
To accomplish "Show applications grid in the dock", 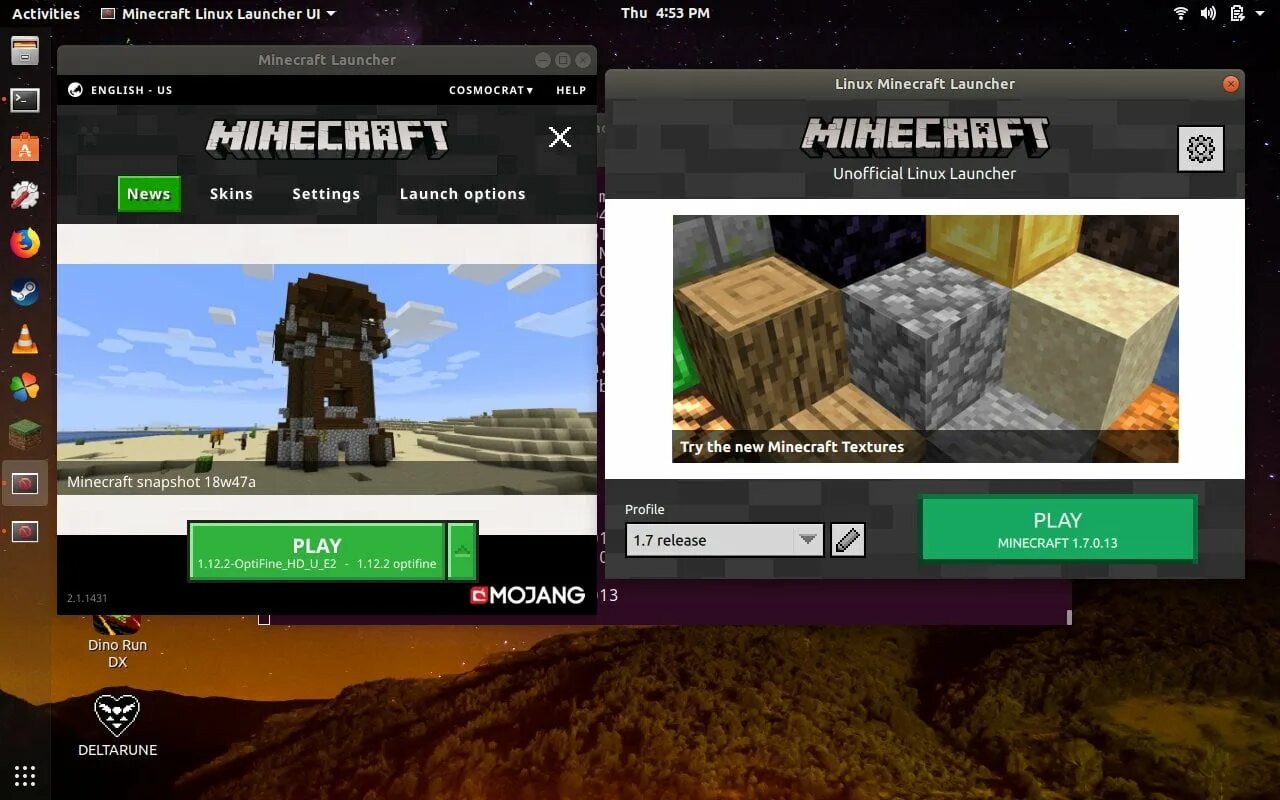I will pos(25,775).
